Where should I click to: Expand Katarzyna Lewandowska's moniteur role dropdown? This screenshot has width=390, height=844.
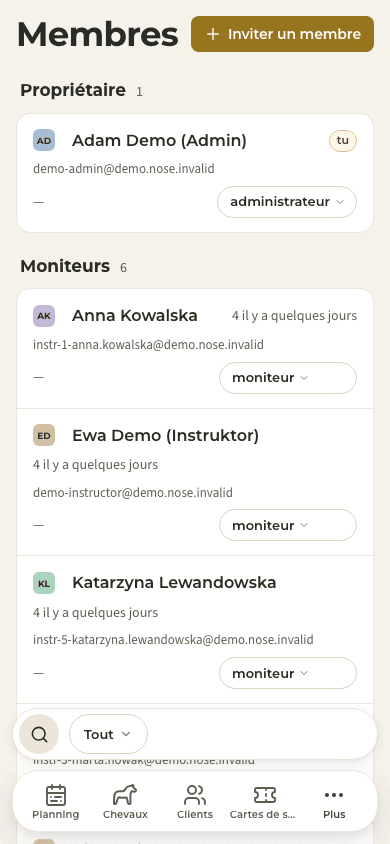tap(288, 673)
